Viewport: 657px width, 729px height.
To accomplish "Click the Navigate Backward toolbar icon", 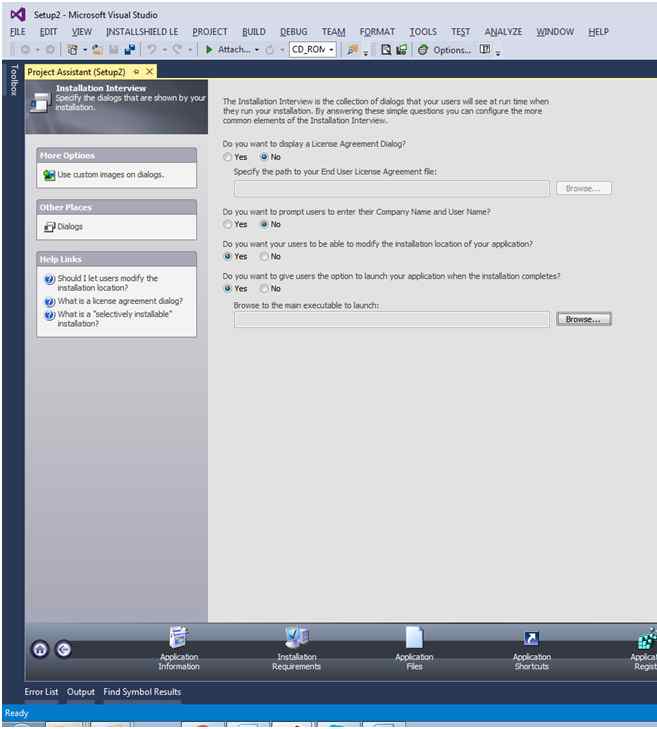I will click(26, 49).
